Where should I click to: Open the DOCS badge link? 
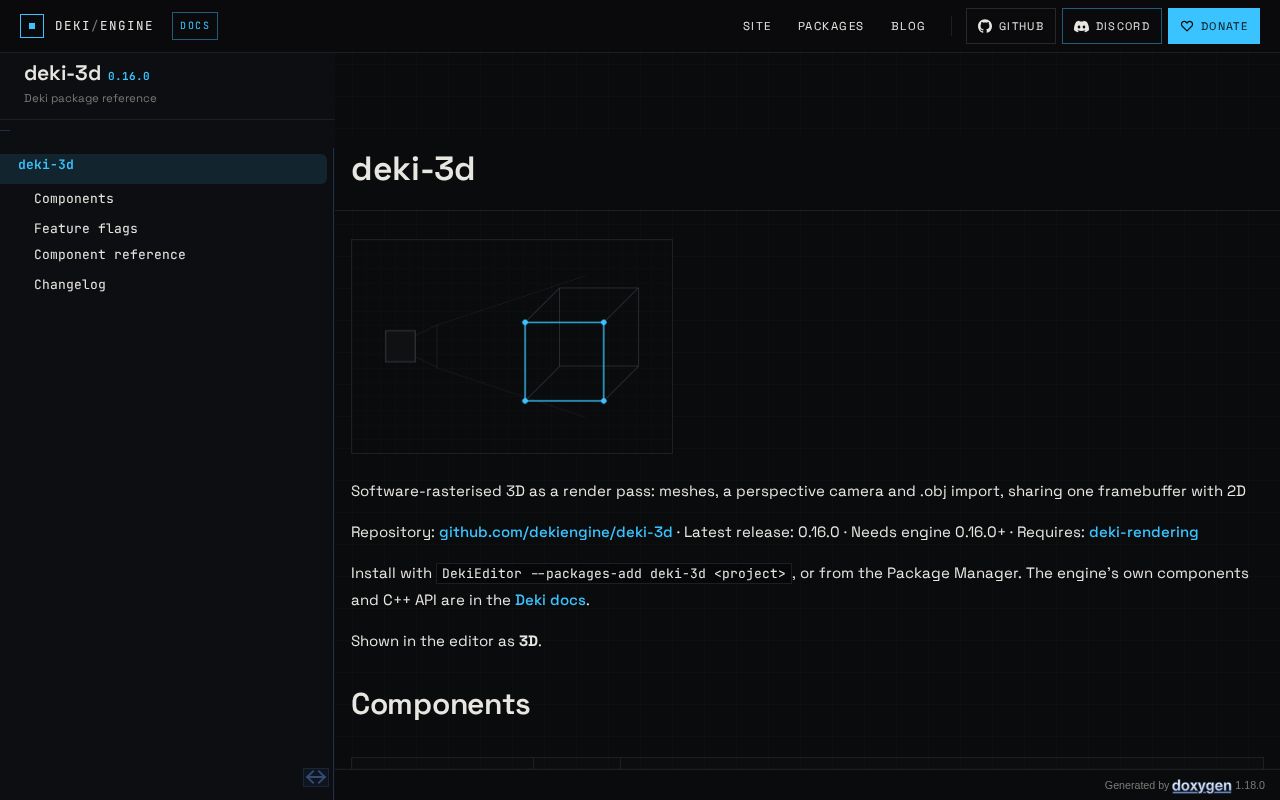[x=195, y=26]
